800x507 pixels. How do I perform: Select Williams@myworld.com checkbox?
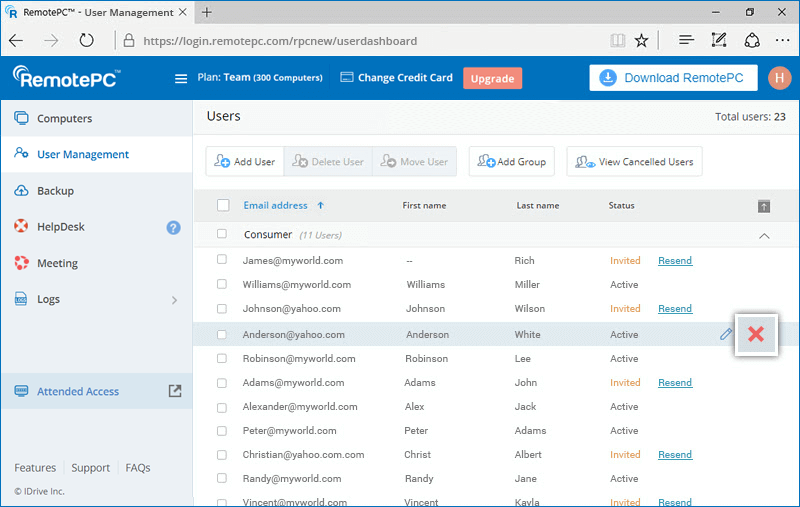click(x=221, y=284)
